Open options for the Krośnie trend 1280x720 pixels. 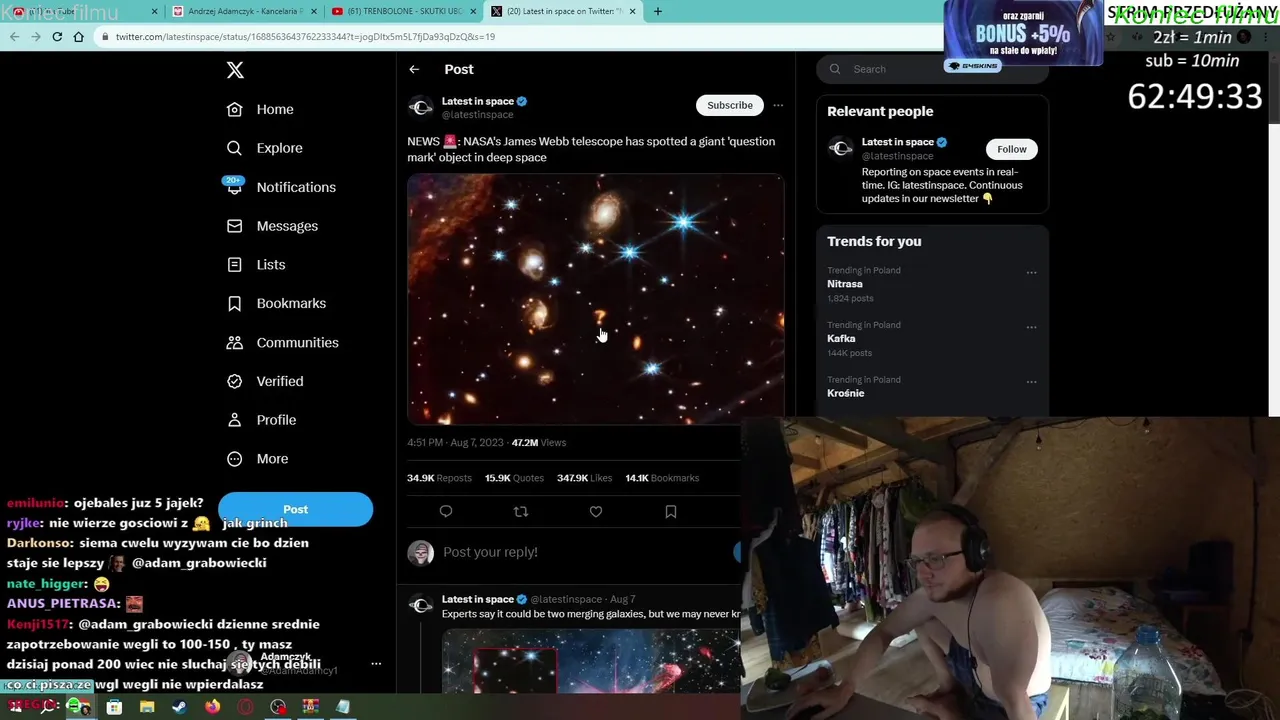(1031, 382)
